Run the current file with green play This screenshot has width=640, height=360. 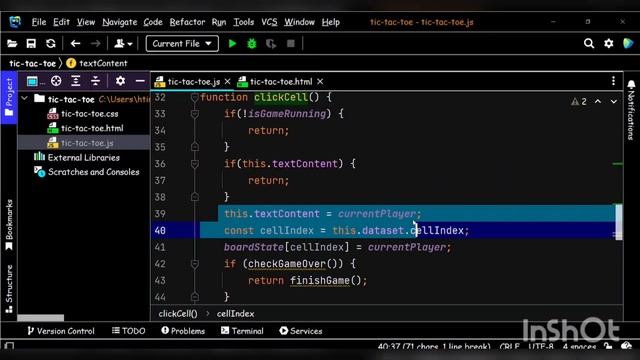coord(232,44)
